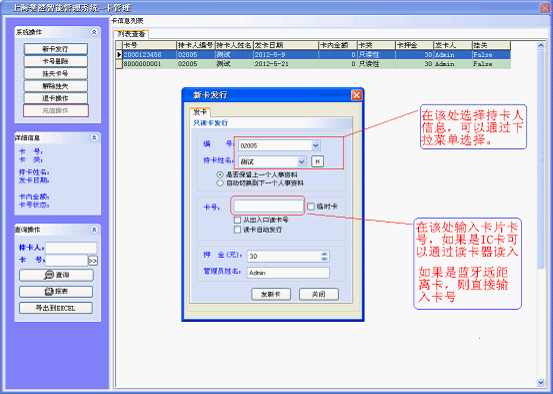The width and height of the screenshot is (553, 394).
Task: Click the 卡号 input field in the dialog
Action: [268, 206]
